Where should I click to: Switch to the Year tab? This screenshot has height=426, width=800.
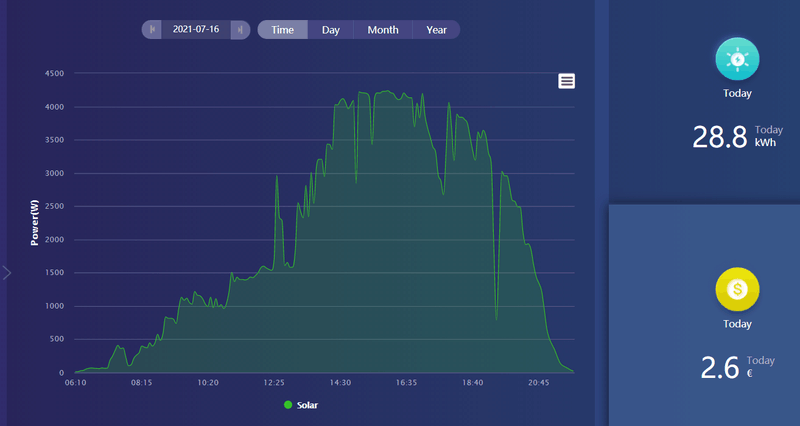436,30
